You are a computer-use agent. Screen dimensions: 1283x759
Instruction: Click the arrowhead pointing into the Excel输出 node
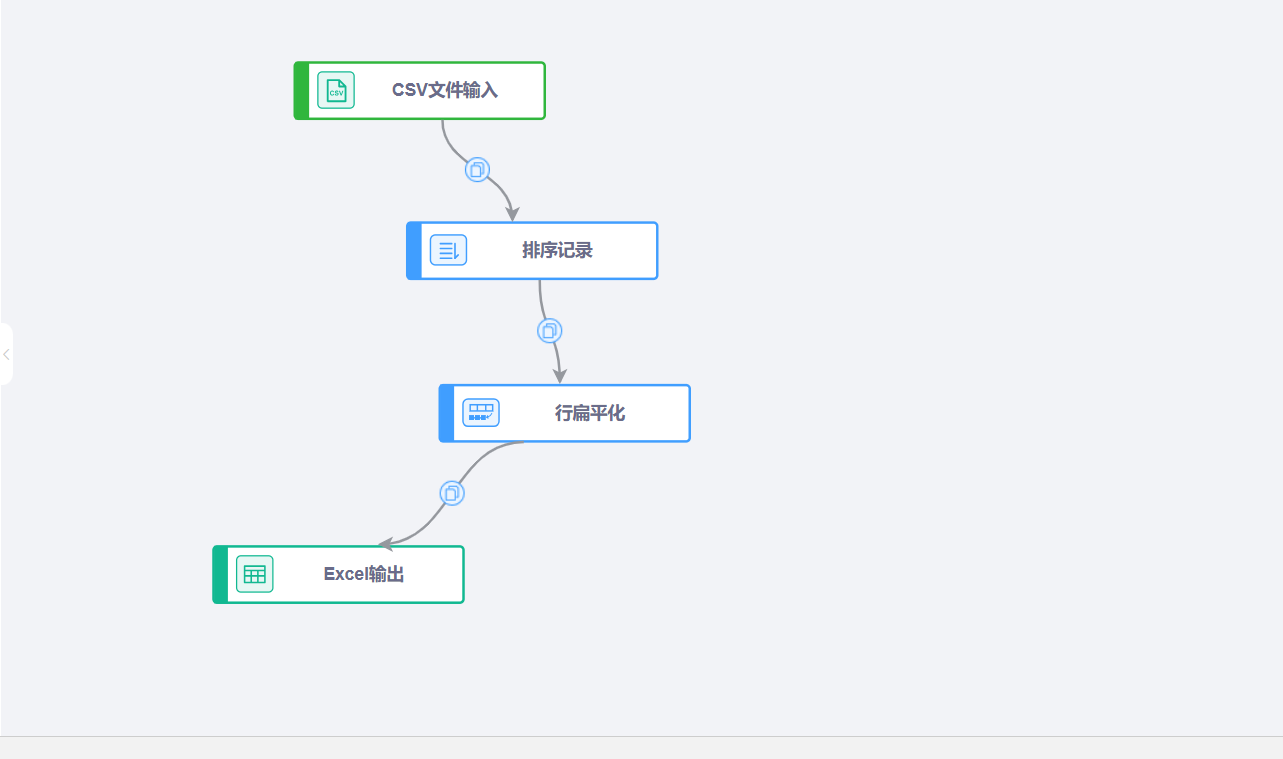(385, 545)
